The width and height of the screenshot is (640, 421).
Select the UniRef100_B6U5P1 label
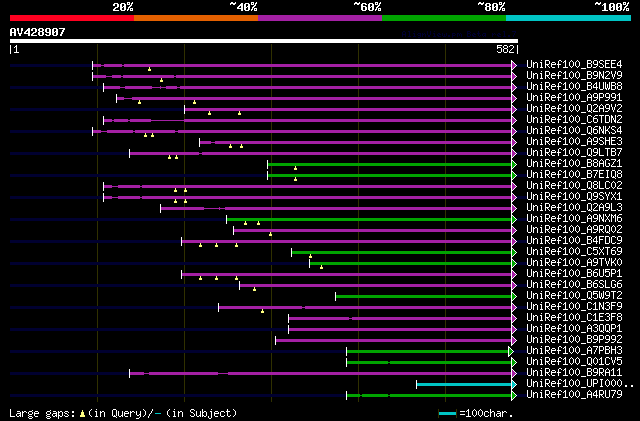[574, 274]
